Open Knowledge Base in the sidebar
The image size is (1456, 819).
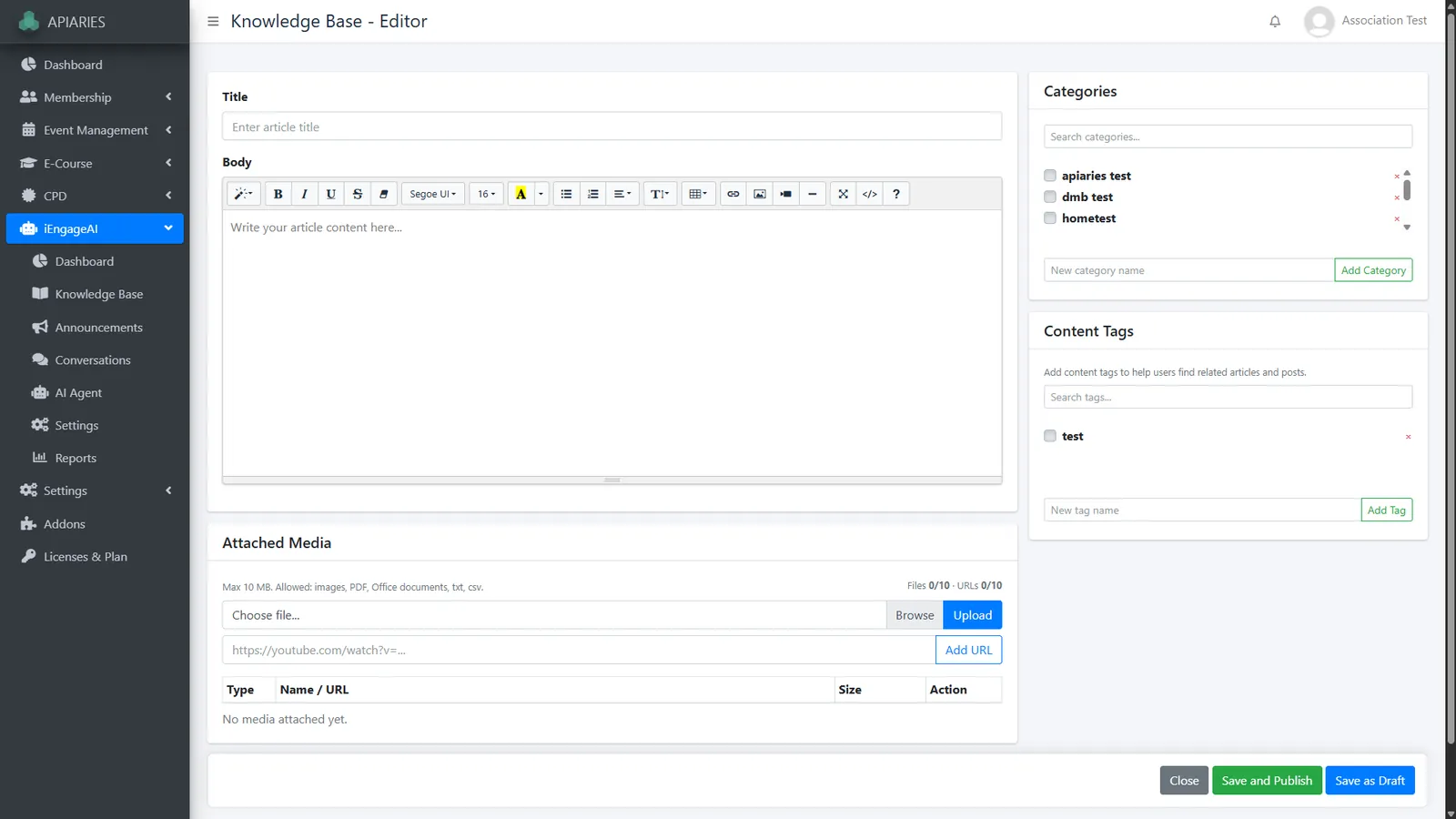tap(95, 294)
